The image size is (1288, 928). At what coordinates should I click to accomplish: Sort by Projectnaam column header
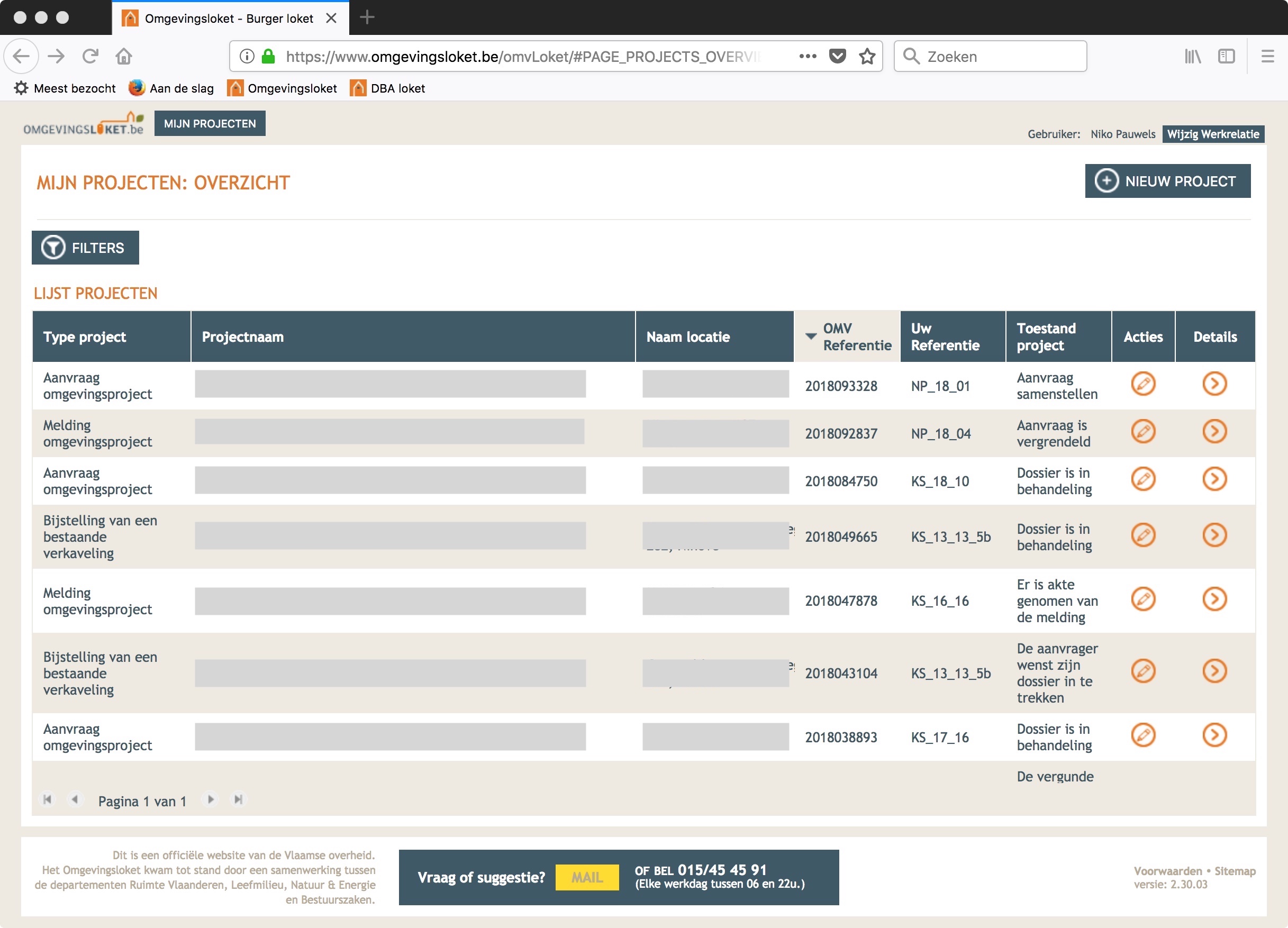(413, 337)
